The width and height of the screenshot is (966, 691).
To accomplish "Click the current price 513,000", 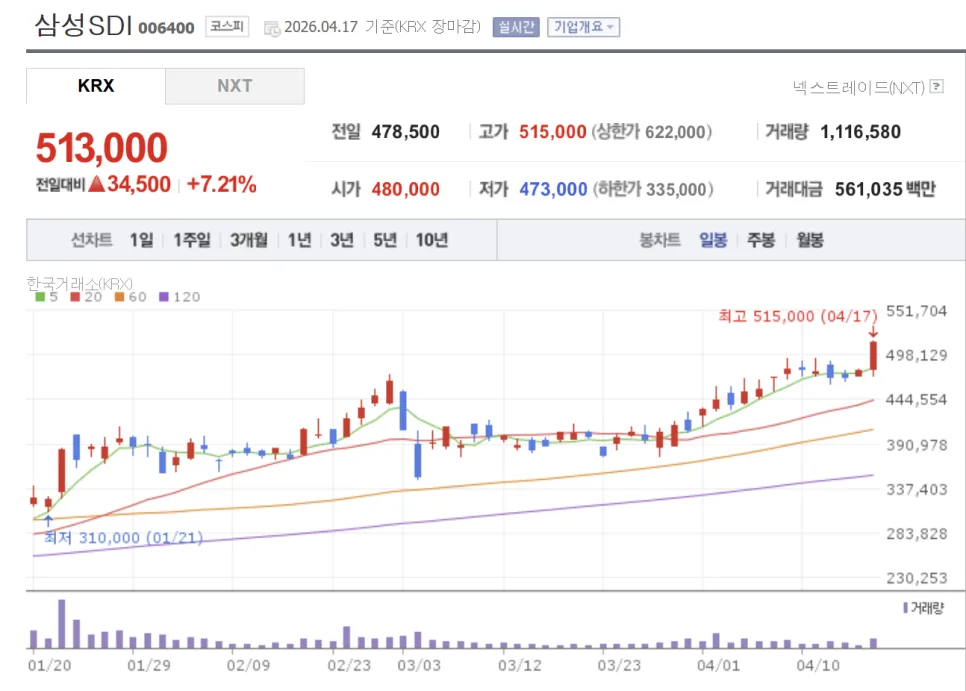I will (102, 148).
